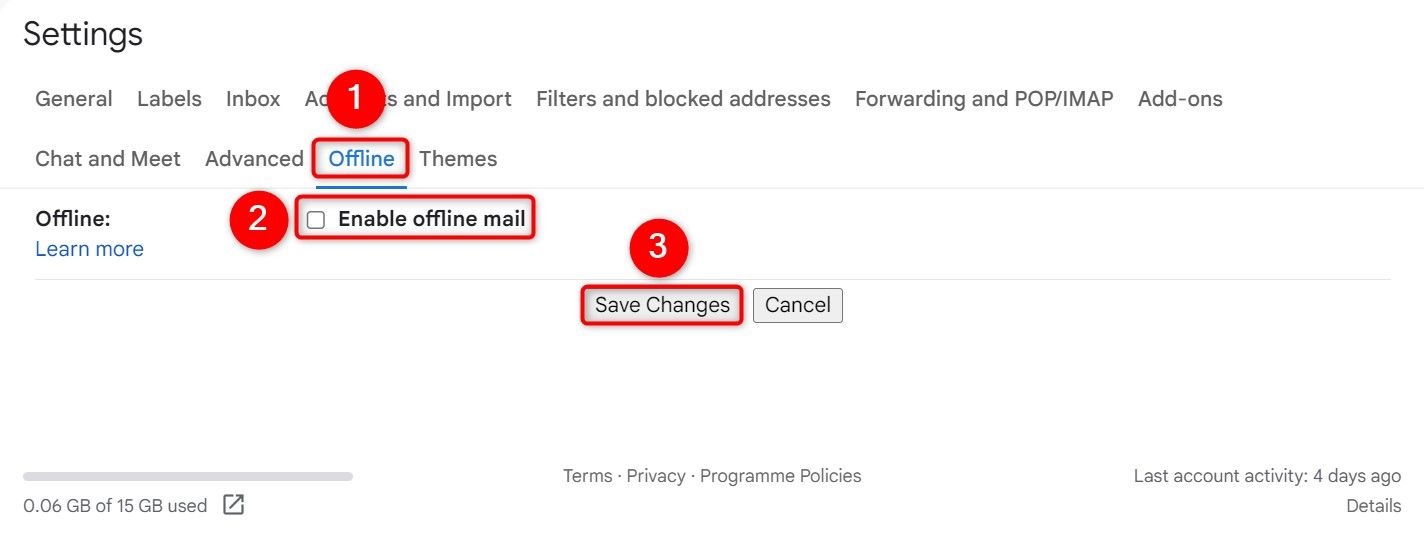Viewport: 1424px width, 556px height.
Task: Click the Save Changes button
Action: click(662, 305)
